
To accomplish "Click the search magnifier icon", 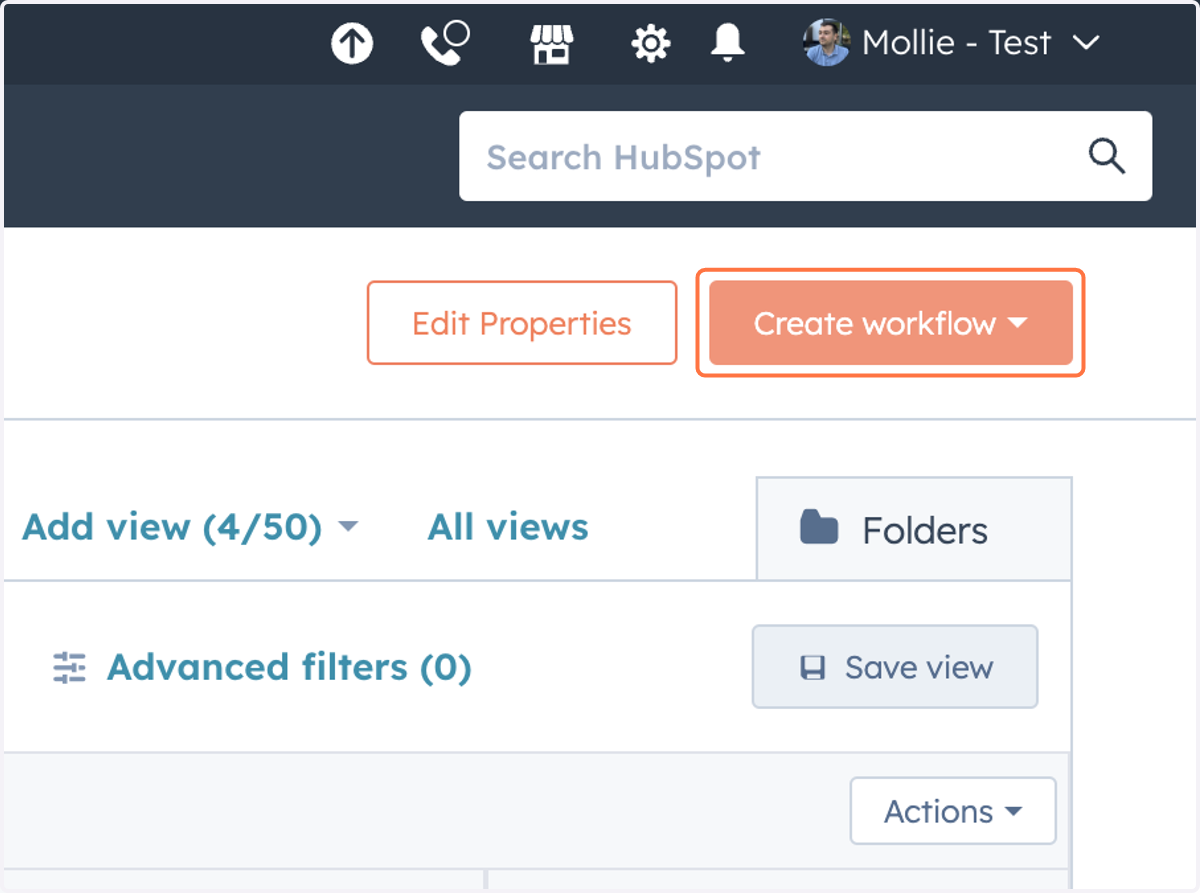I will pos(1106,156).
